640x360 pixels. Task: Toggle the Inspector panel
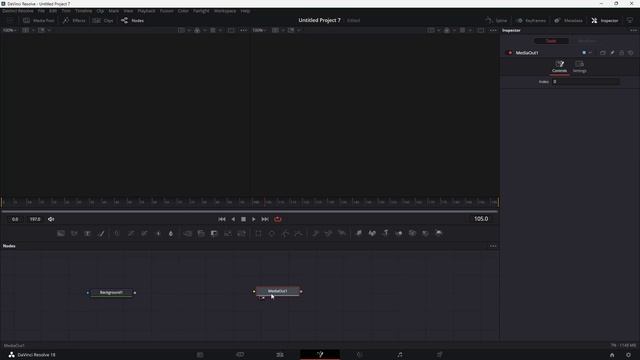605,20
